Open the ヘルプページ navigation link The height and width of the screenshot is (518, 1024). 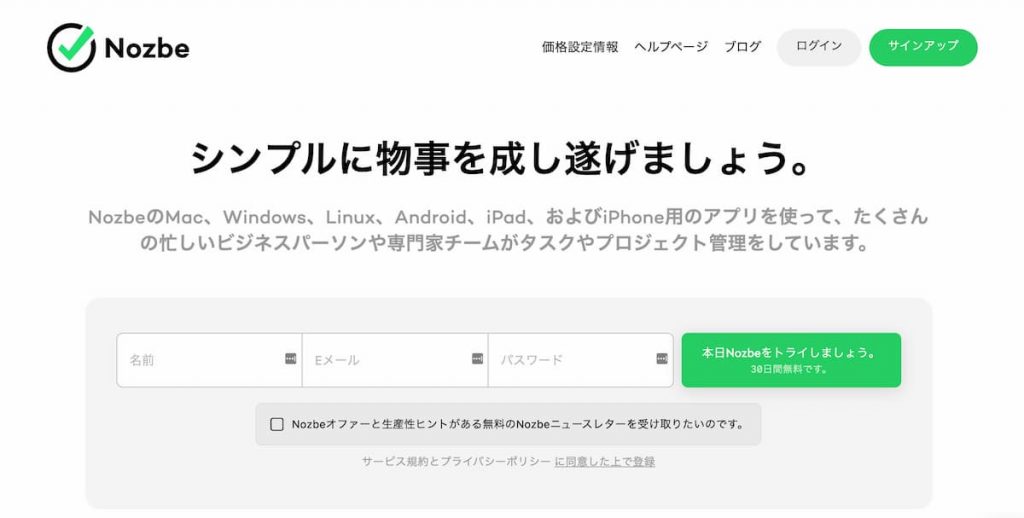click(671, 47)
